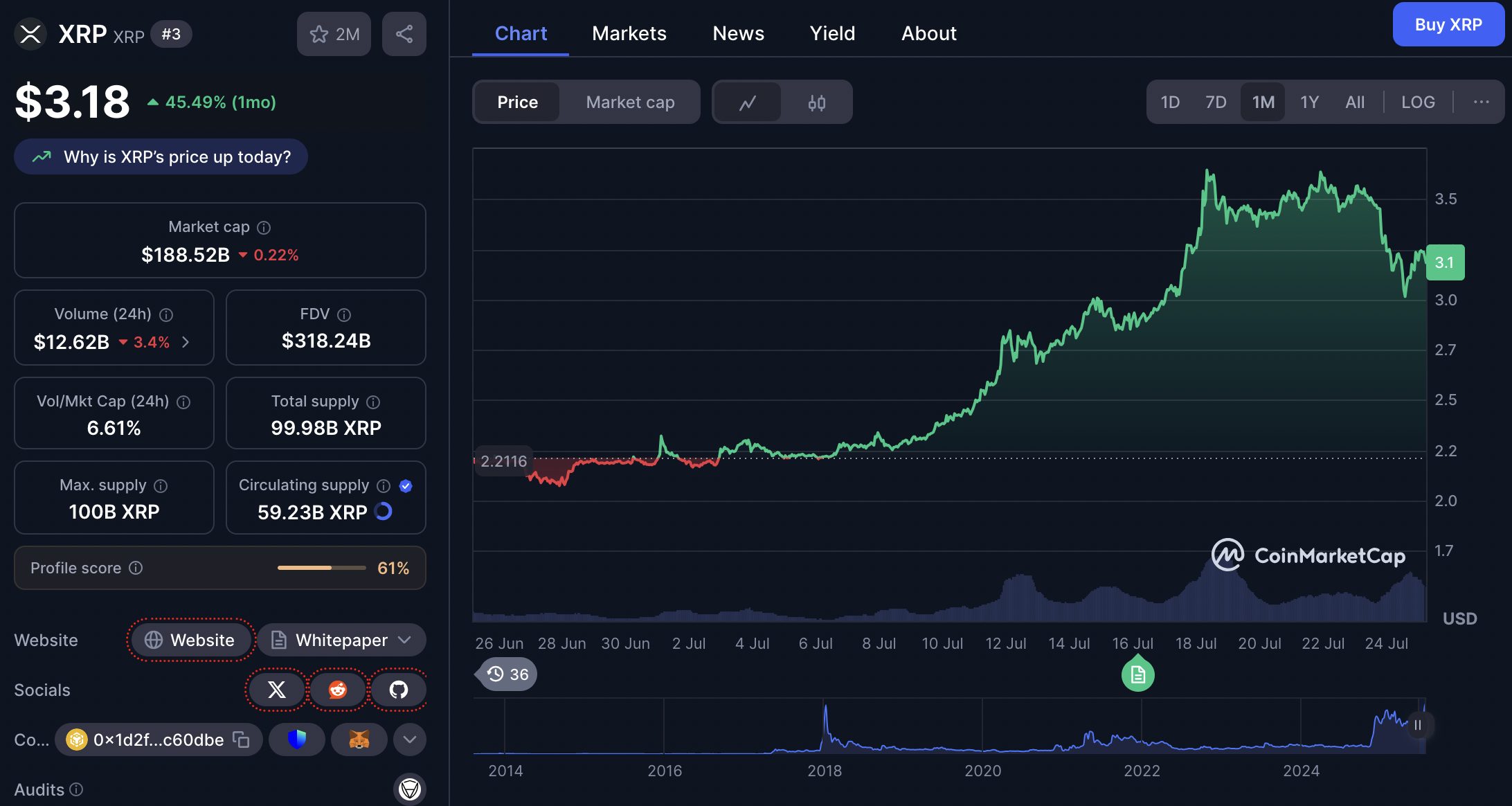Click the MetaMask fox icon
This screenshot has height=806, width=1512.
point(359,740)
